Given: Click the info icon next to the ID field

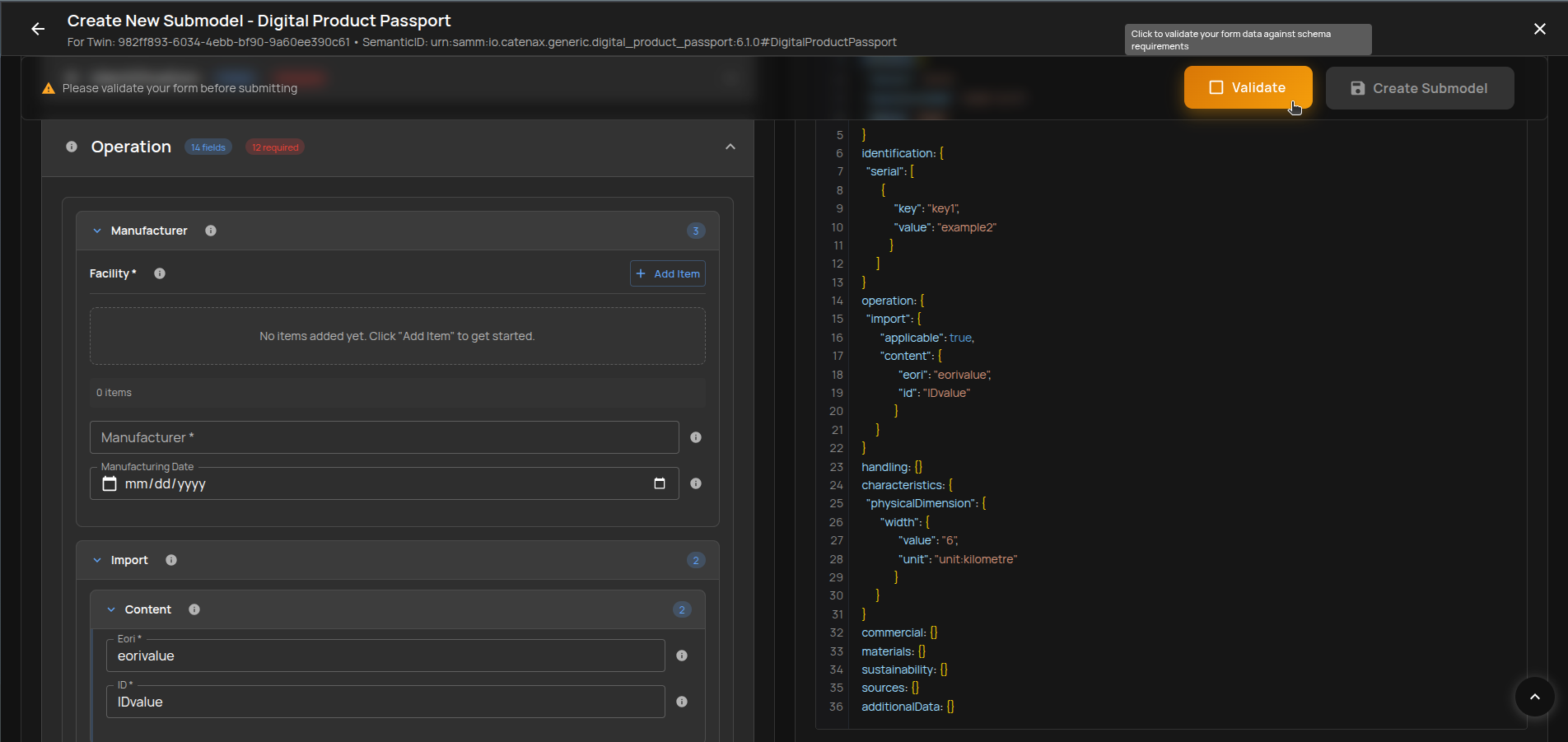Looking at the screenshot, I should [x=682, y=702].
